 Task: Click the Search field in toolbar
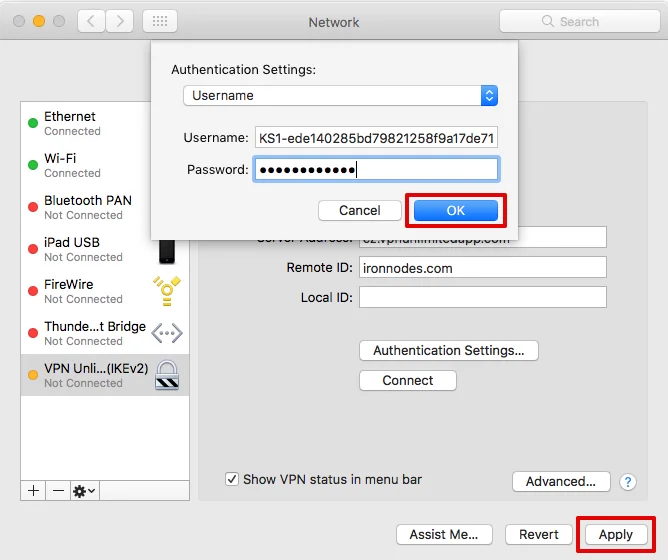pos(577,21)
